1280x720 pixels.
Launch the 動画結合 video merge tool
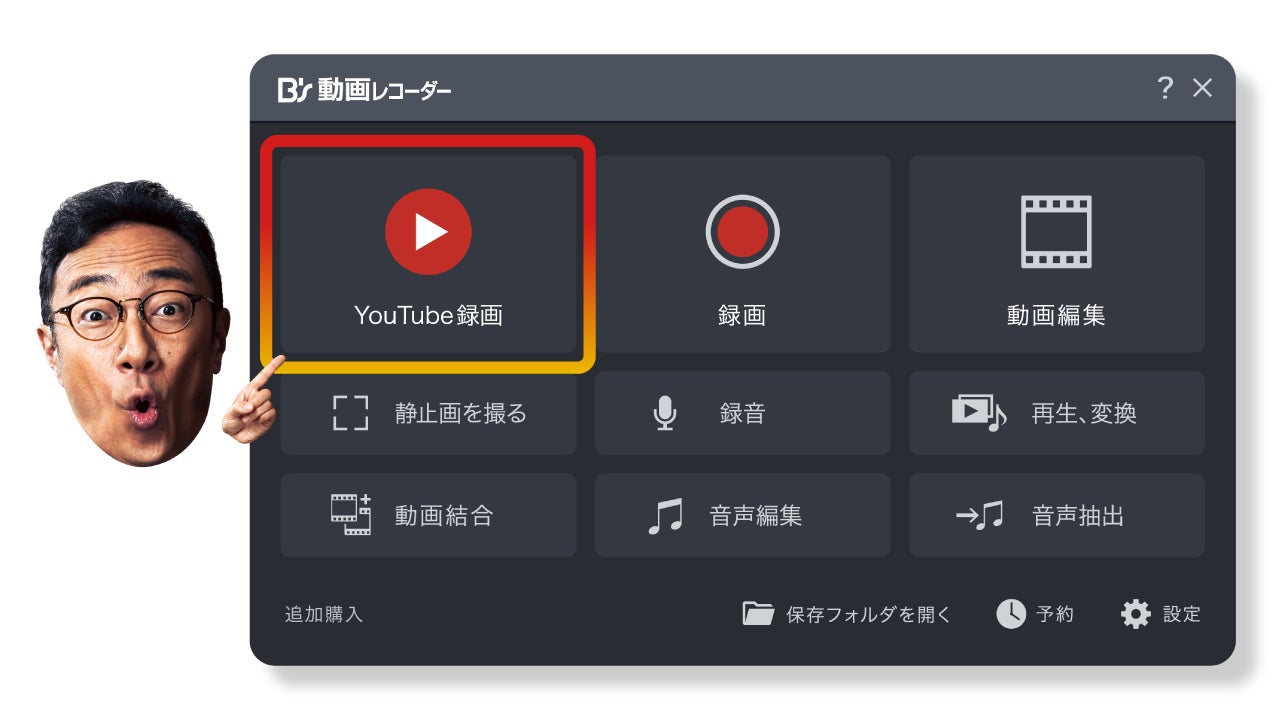[428, 515]
